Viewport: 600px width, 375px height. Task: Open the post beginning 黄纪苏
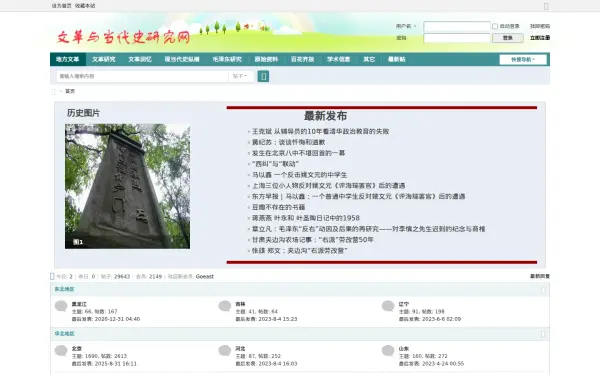click(x=289, y=142)
